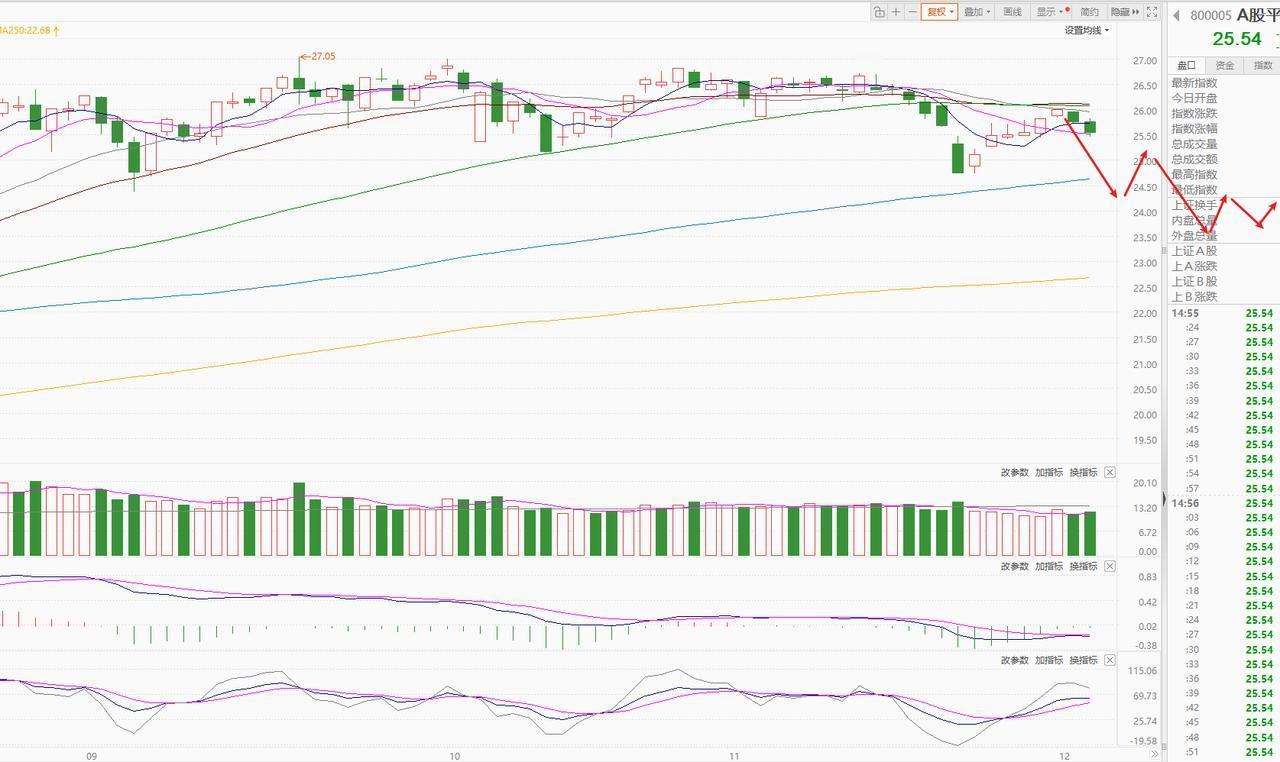The height and width of the screenshot is (762, 1280).
Task: Click the current price 25.54 header
Action: pos(1237,39)
